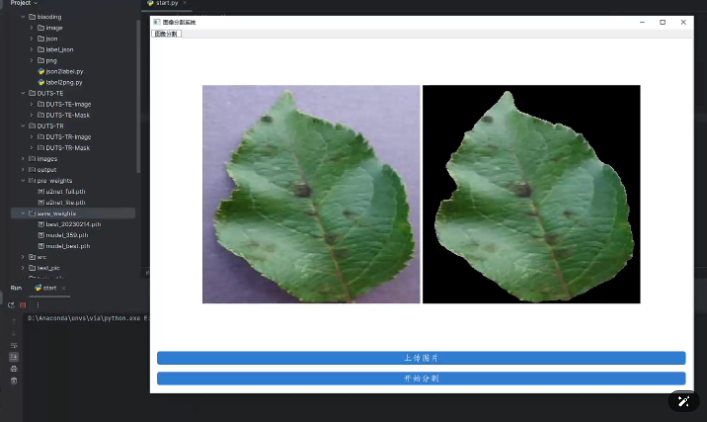Image resolution: width=707 pixels, height=422 pixels.
Task: Select the DUTS-TR-Mask folder name
Action: [68, 148]
